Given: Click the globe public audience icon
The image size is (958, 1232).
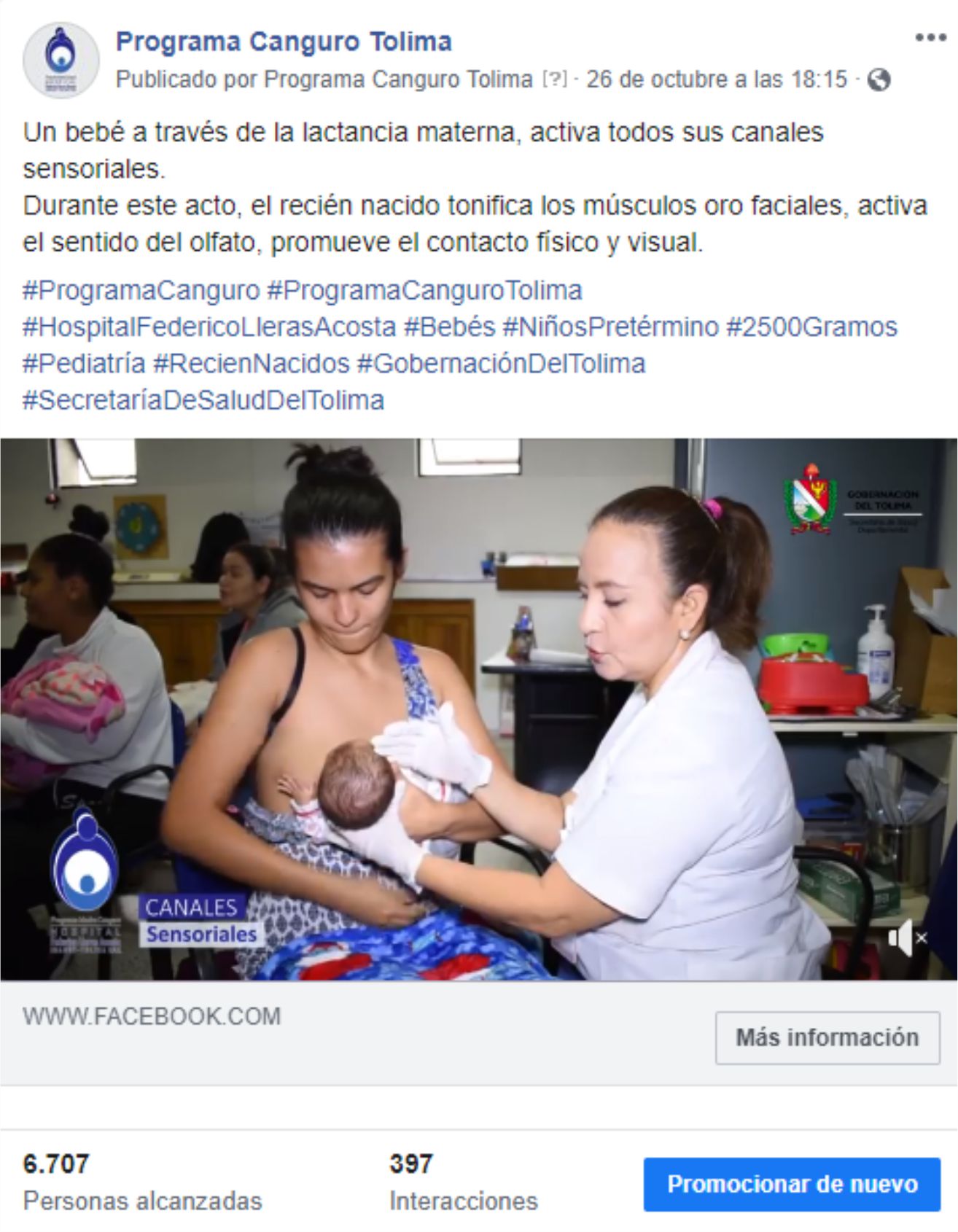Looking at the screenshot, I should 879,79.
